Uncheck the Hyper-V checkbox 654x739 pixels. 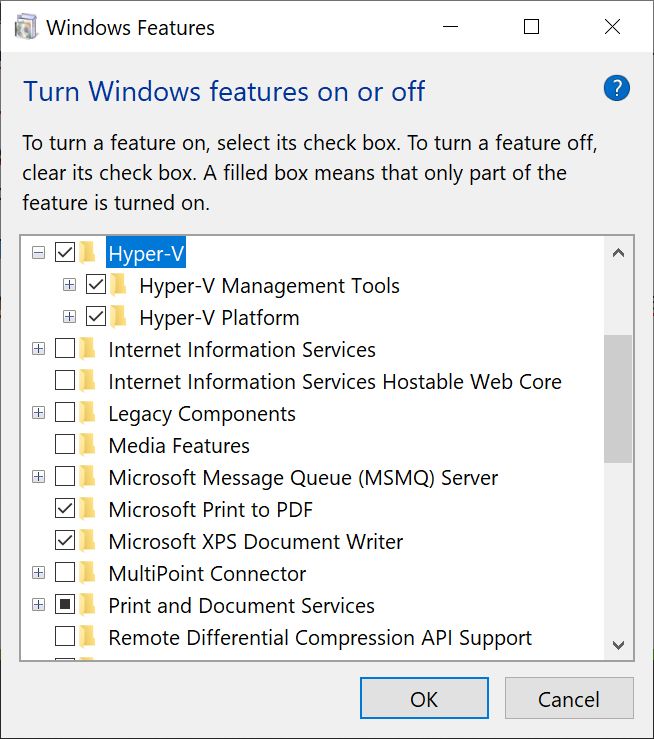pos(65,252)
